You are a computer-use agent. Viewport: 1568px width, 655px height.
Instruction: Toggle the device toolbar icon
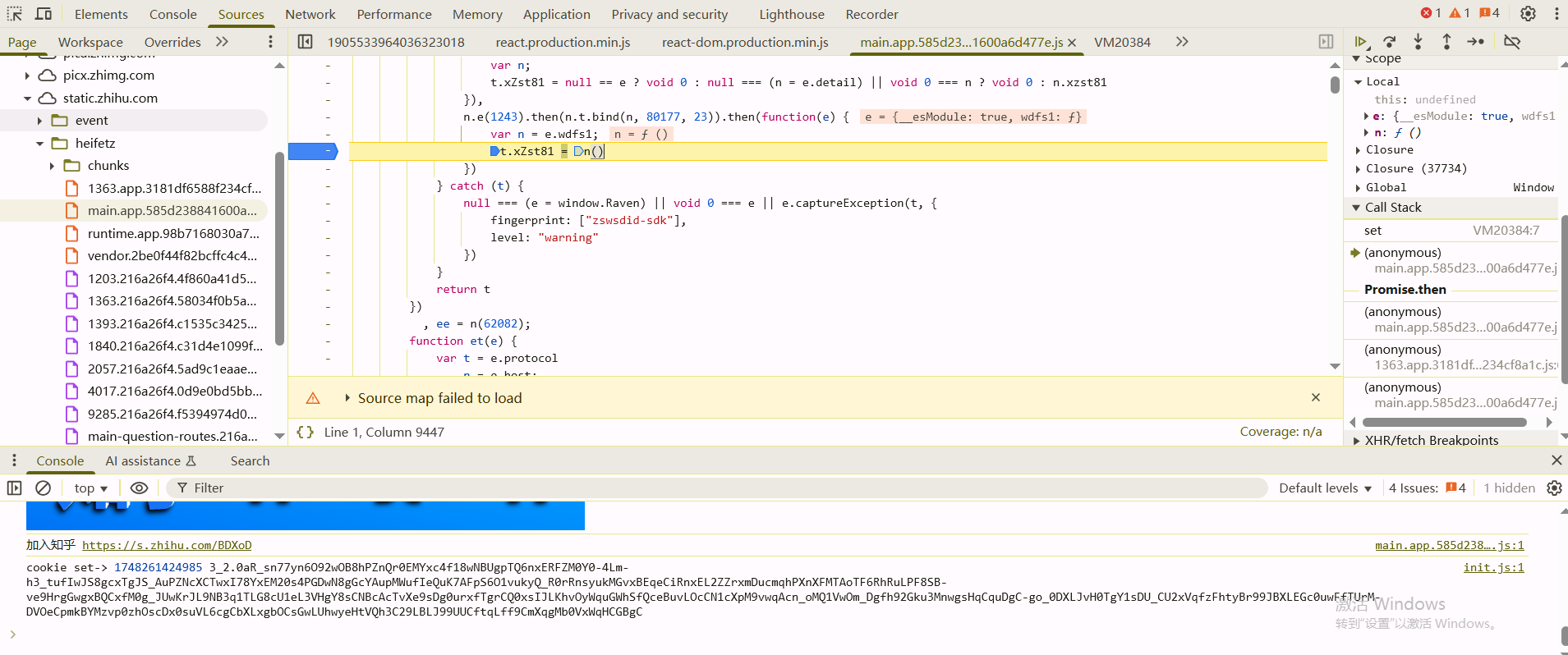coord(44,14)
